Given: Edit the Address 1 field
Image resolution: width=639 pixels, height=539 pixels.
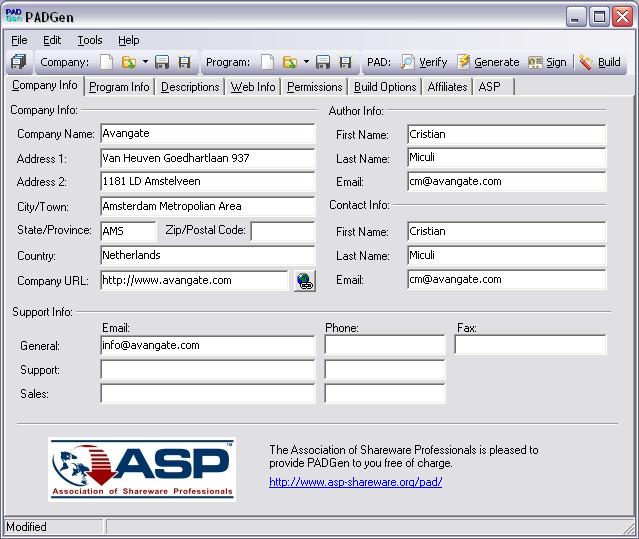Looking at the screenshot, I should [207, 158].
